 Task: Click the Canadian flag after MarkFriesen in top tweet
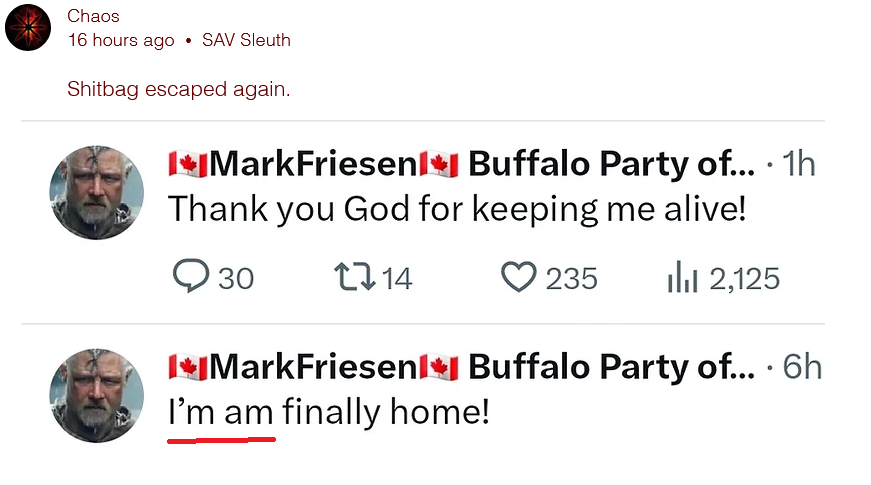coord(438,164)
